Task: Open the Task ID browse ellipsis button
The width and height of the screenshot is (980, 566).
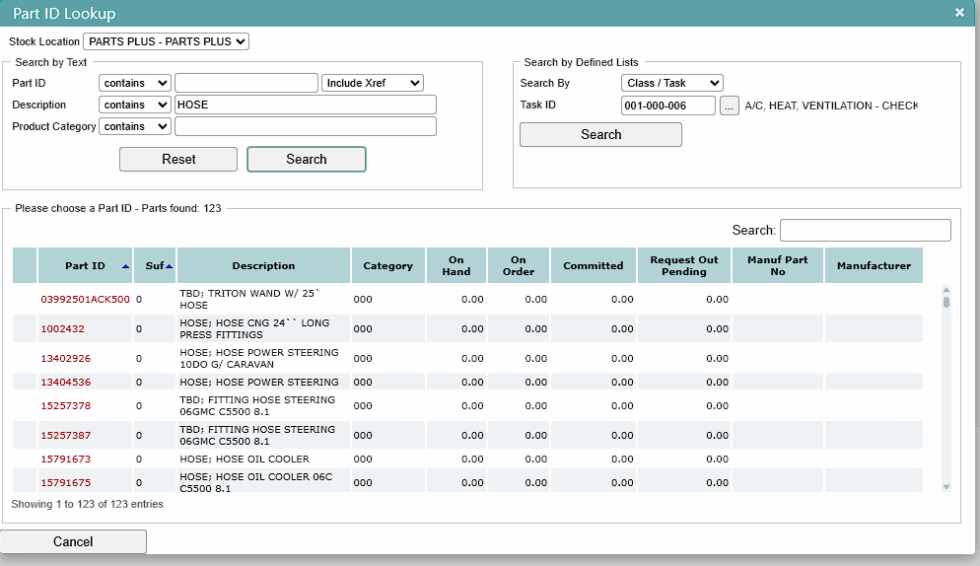Action: [x=729, y=106]
